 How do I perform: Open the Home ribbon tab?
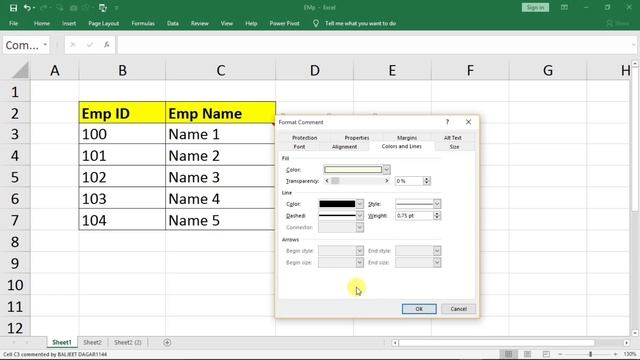42,24
